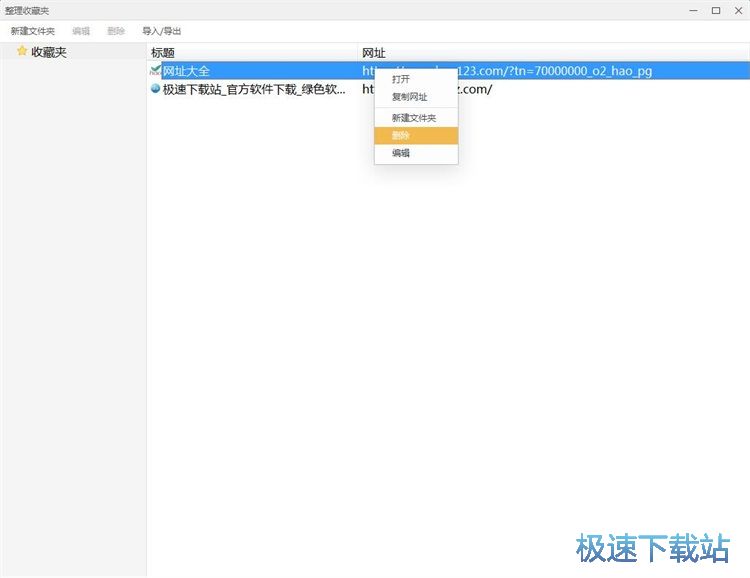This screenshot has height=578, width=750.
Task: Click the 删除 toolbar button
Action: pyautogui.click(x=116, y=31)
